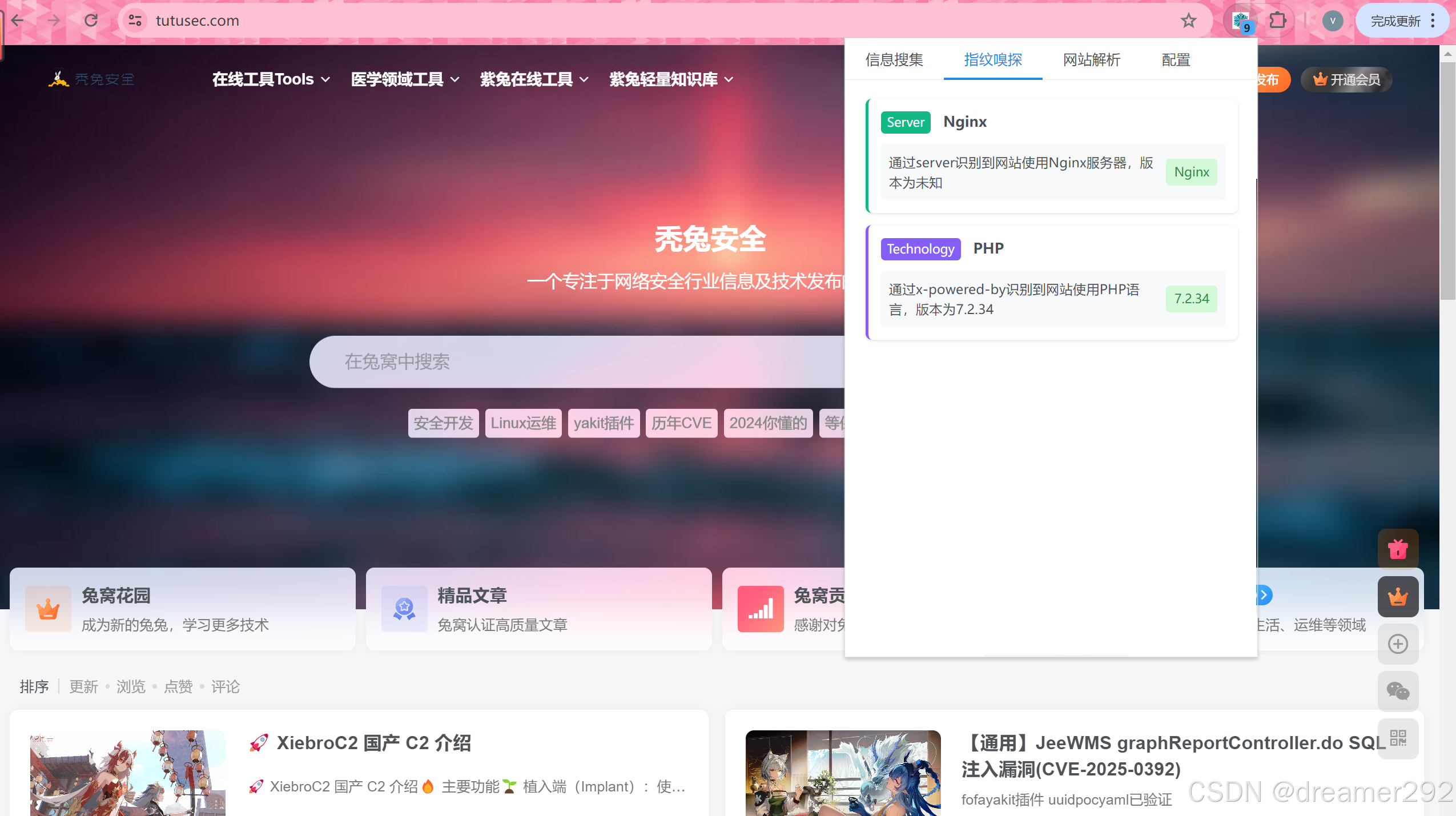The image size is (1456, 816).
Task: Click the circled plus icon on sidebar
Action: pos(1397,644)
